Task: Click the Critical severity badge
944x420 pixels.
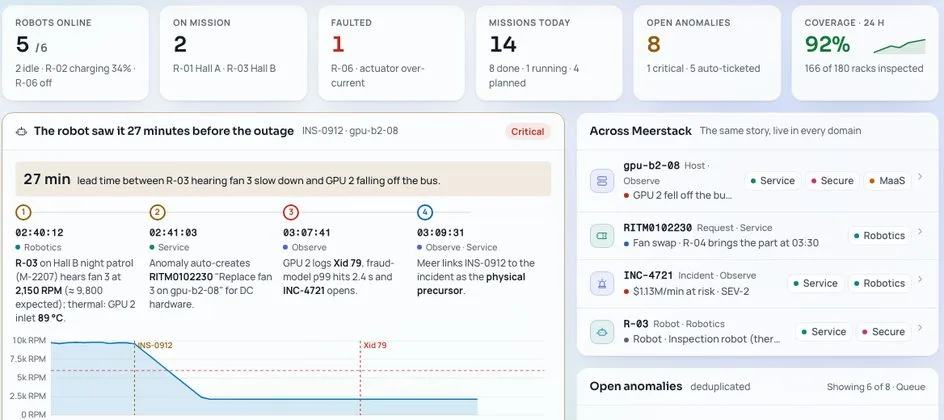Action: tap(527, 131)
